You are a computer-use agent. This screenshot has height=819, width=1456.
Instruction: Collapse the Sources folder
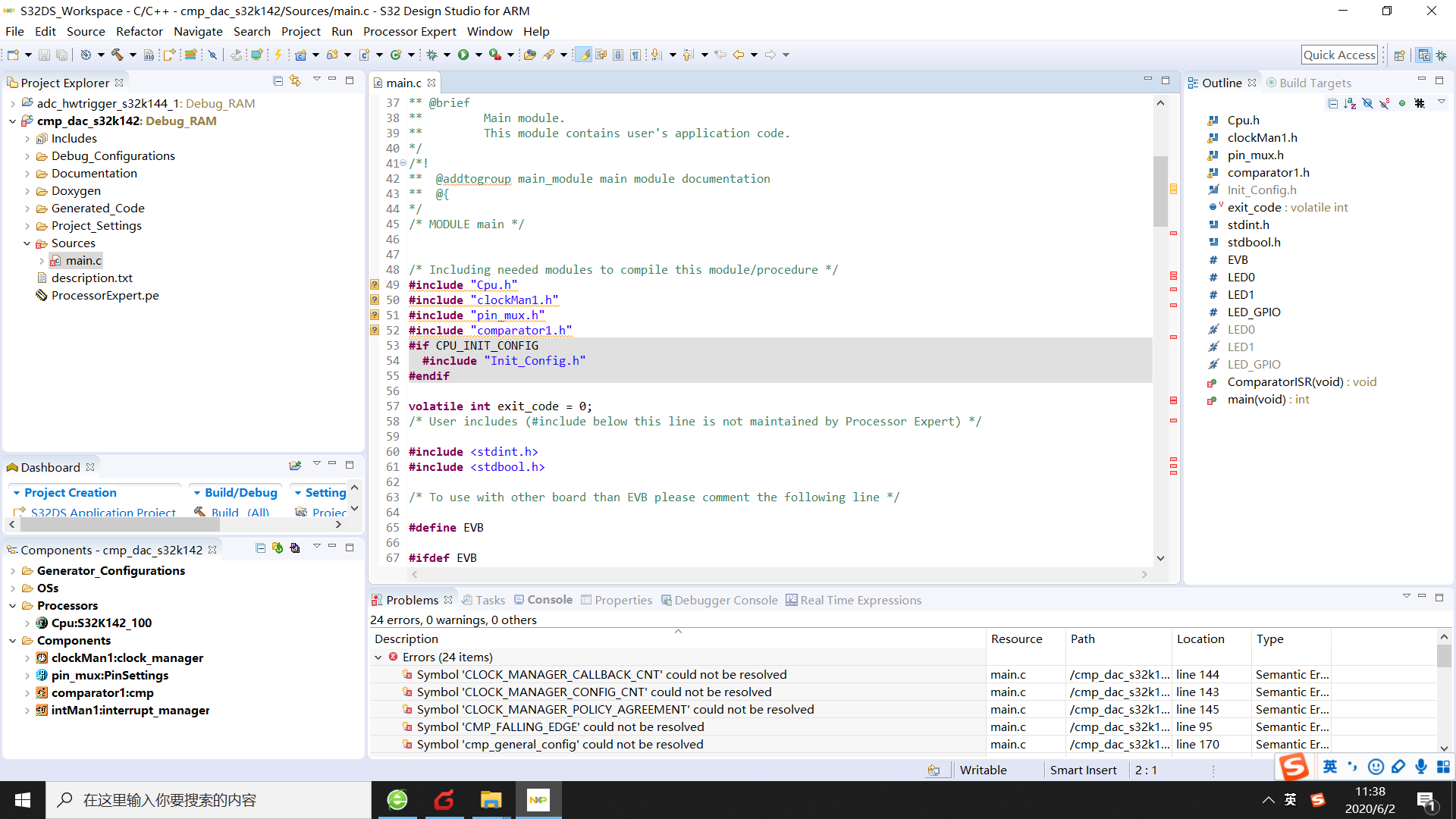[x=27, y=243]
